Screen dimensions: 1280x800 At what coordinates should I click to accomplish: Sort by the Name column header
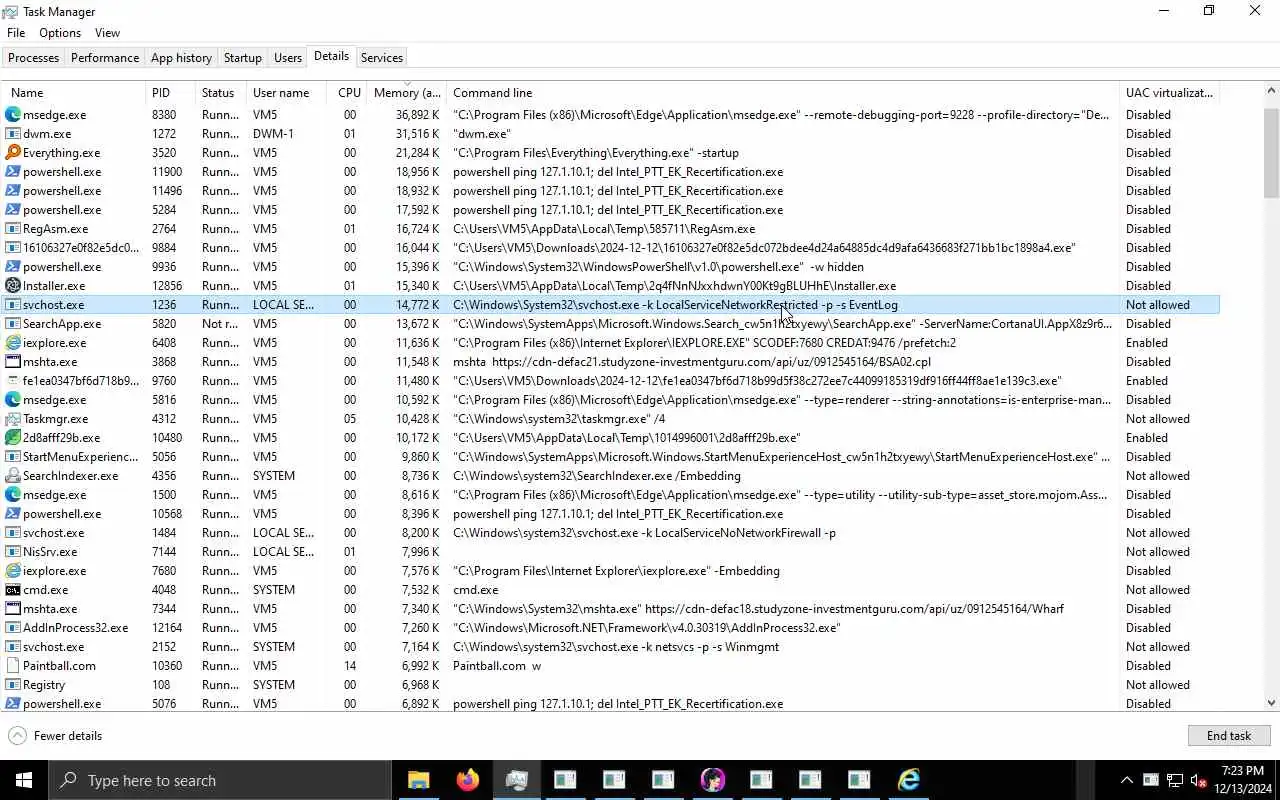coord(74,93)
